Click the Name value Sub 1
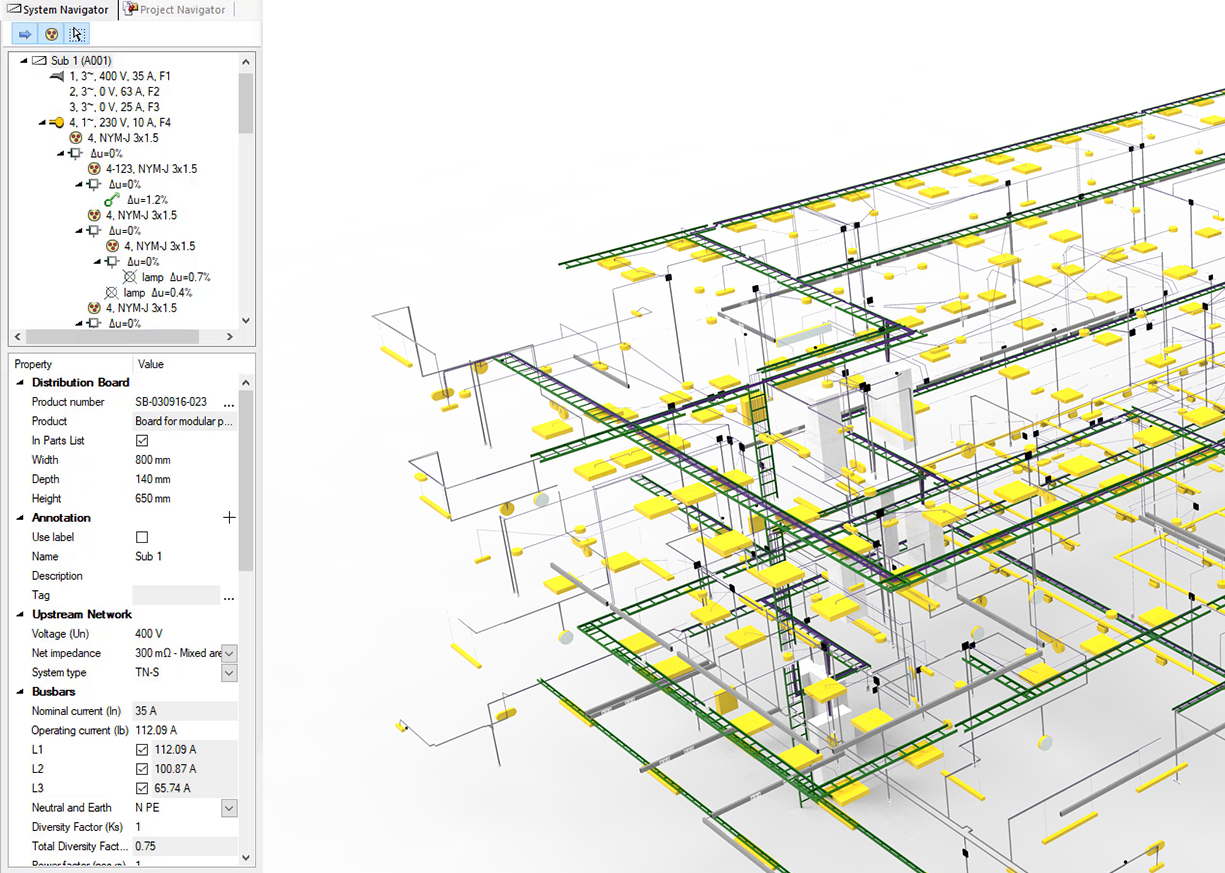The height and width of the screenshot is (873, 1225). 148,557
